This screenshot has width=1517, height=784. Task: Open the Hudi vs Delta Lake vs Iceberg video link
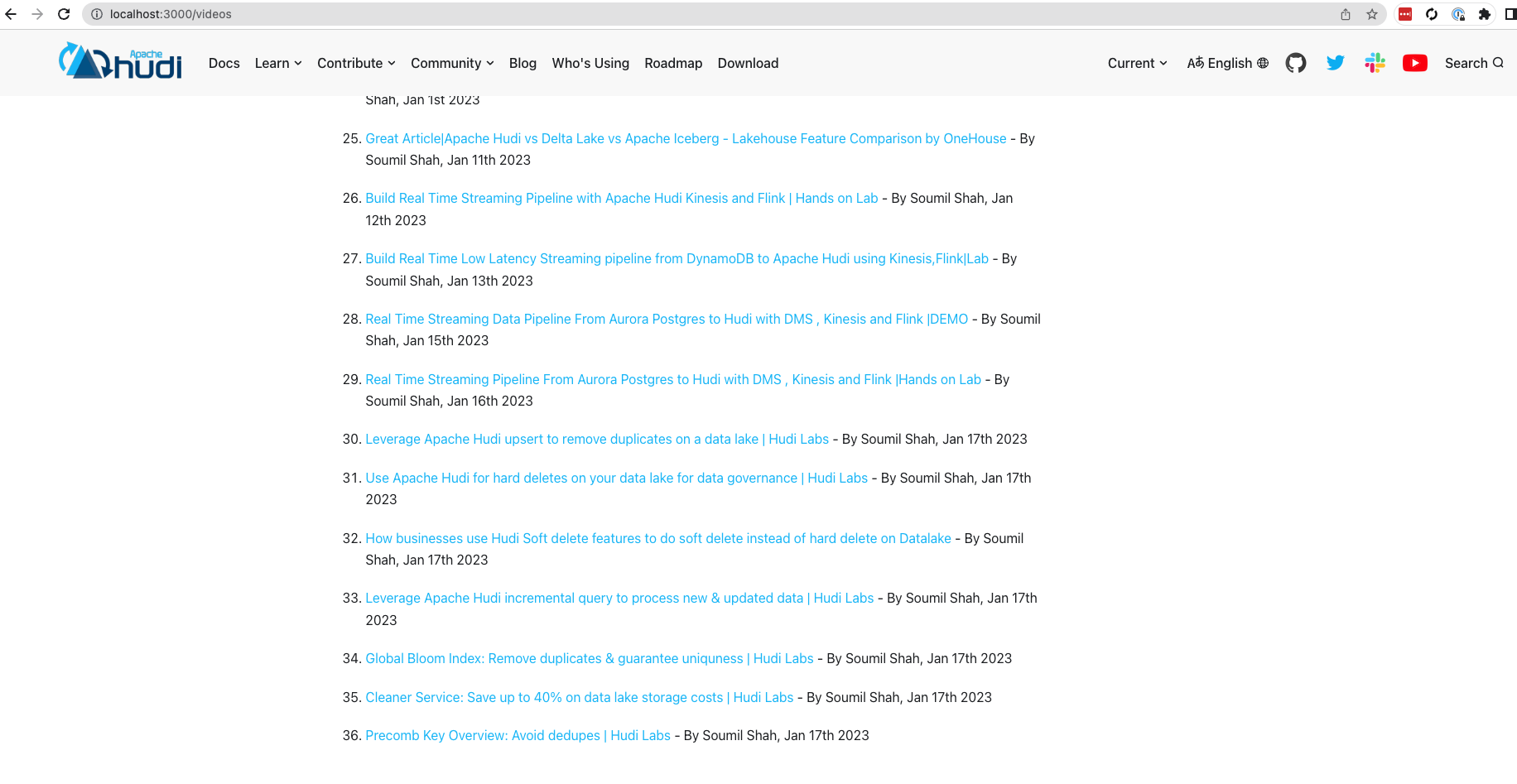686,138
